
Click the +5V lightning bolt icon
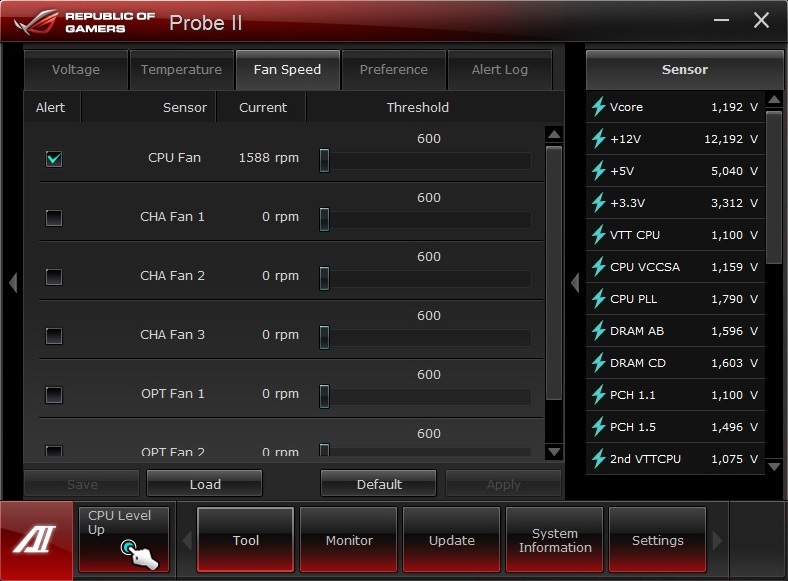pyautogui.click(x=599, y=171)
